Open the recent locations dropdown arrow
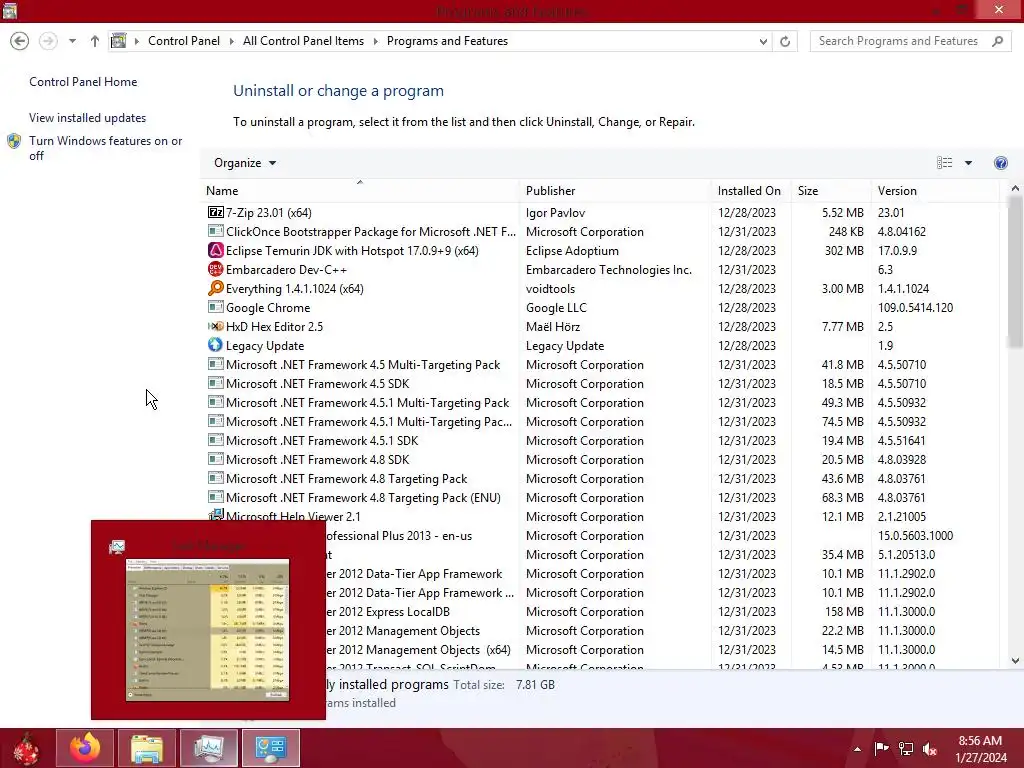Image resolution: width=1024 pixels, height=768 pixels. point(72,41)
